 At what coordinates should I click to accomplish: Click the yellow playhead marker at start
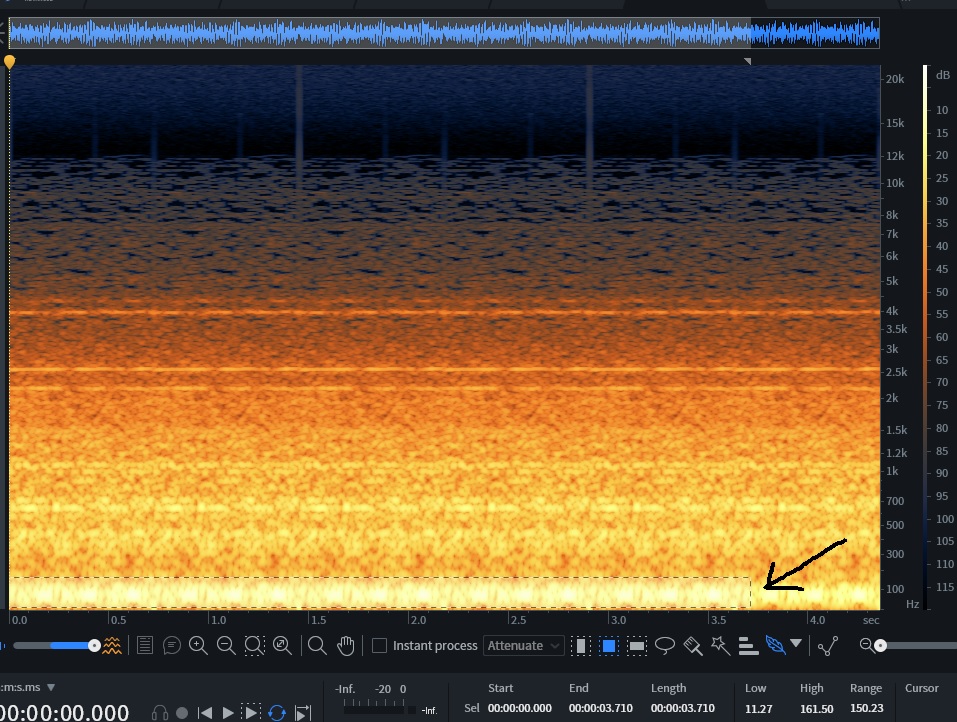click(9, 62)
